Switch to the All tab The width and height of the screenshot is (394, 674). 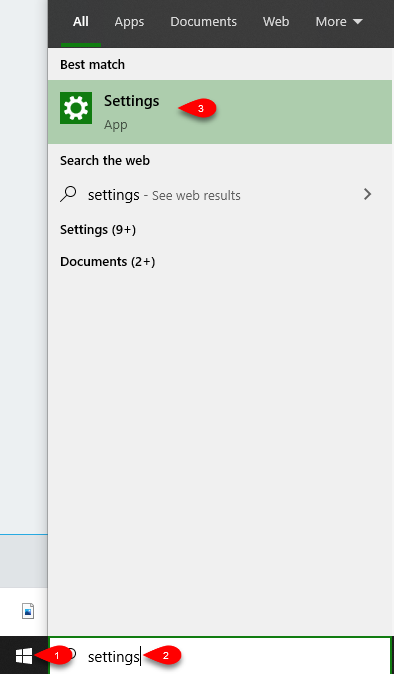pos(81,21)
